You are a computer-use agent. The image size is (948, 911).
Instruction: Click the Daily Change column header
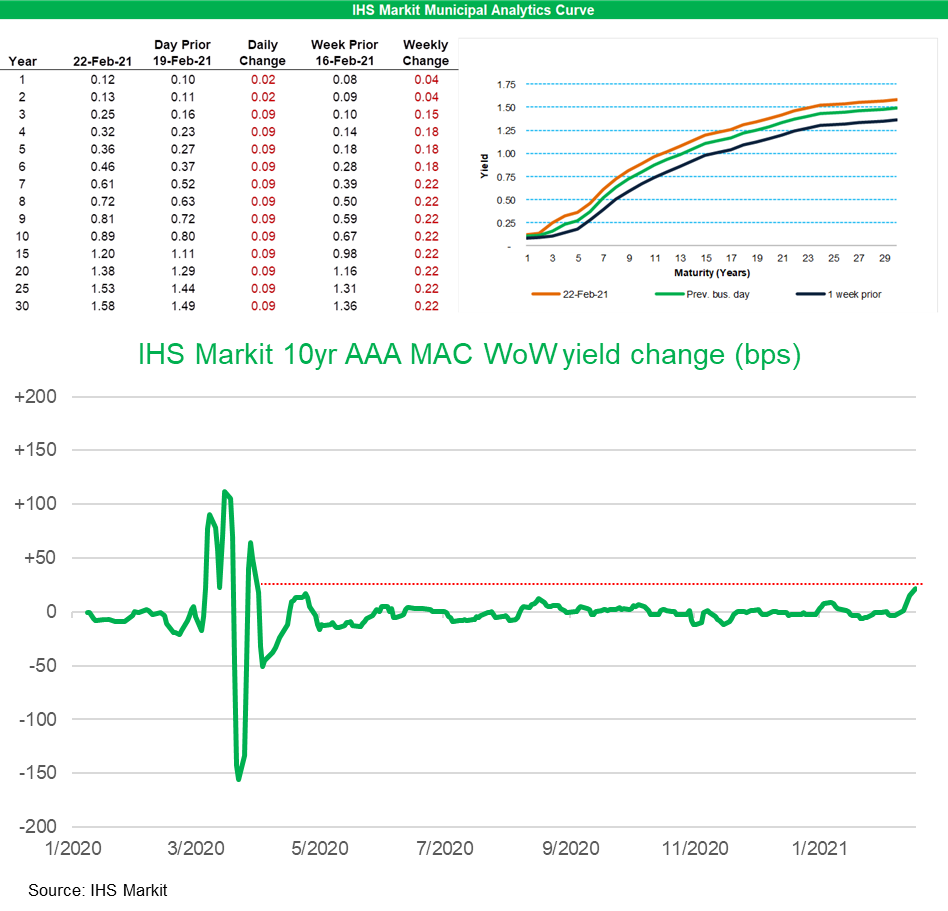tap(266, 53)
